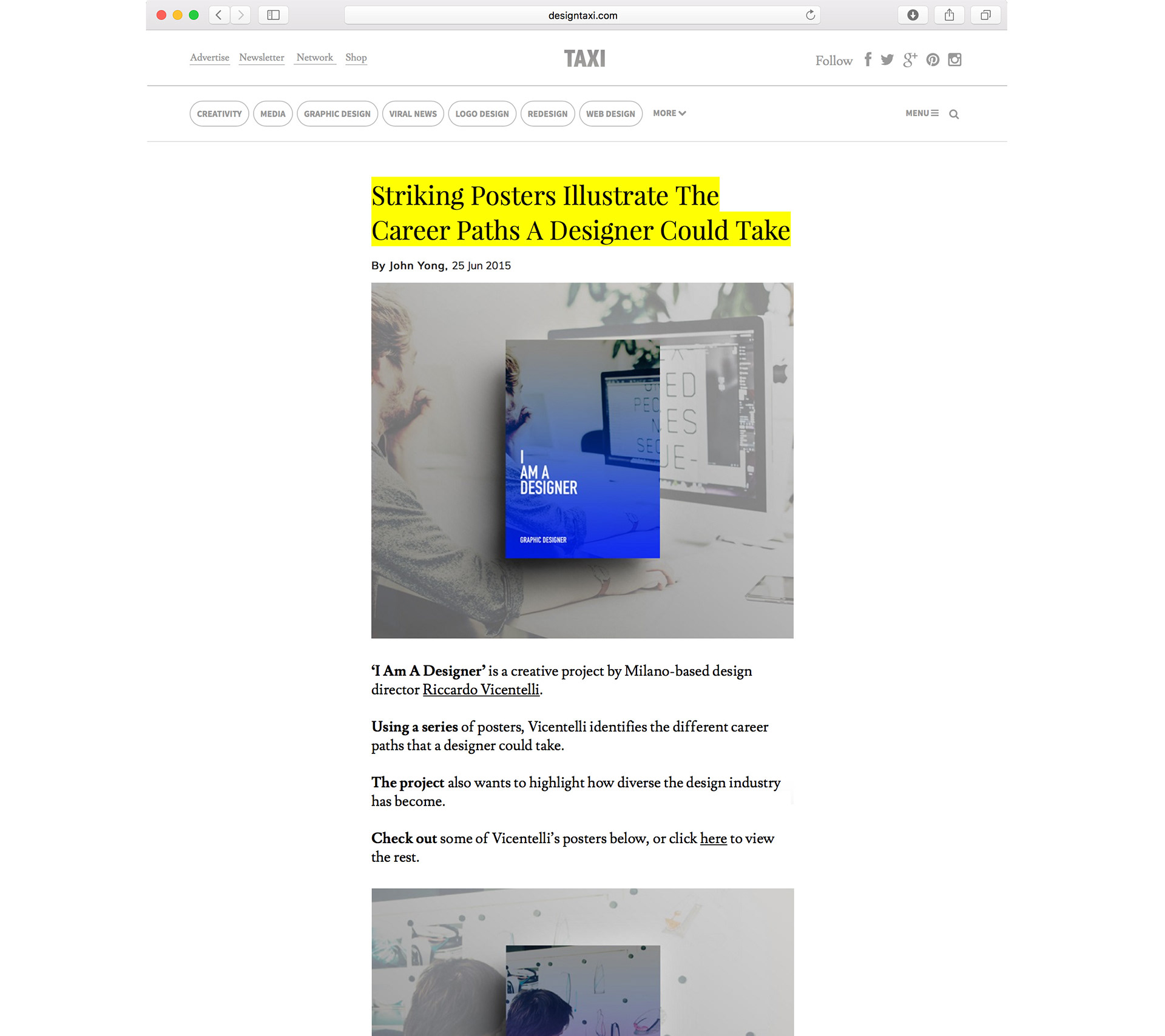Open the Twitter follow icon
This screenshot has height=1036, width=1165.
(x=887, y=59)
